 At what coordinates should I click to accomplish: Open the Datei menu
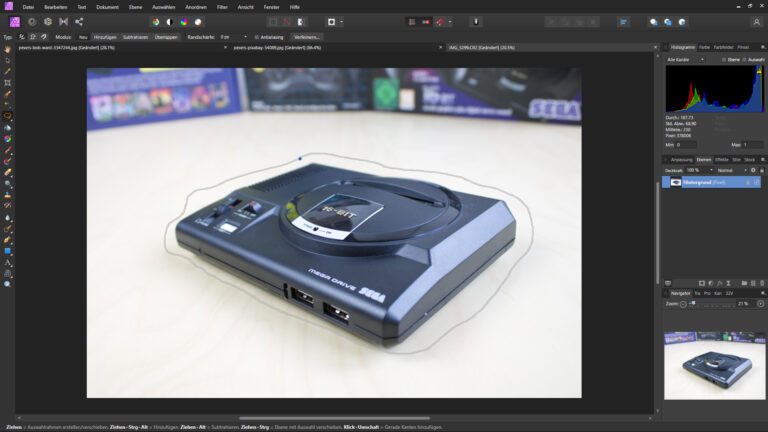(28, 7)
